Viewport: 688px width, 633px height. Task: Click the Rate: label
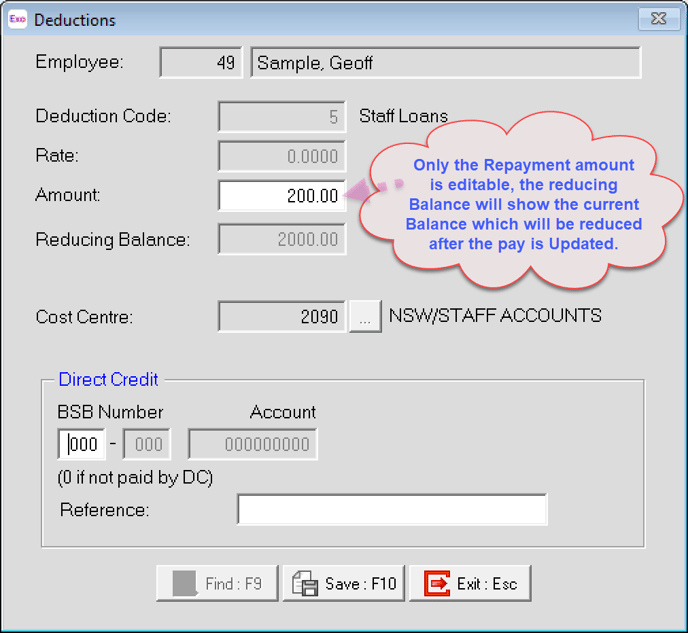[x=57, y=155]
